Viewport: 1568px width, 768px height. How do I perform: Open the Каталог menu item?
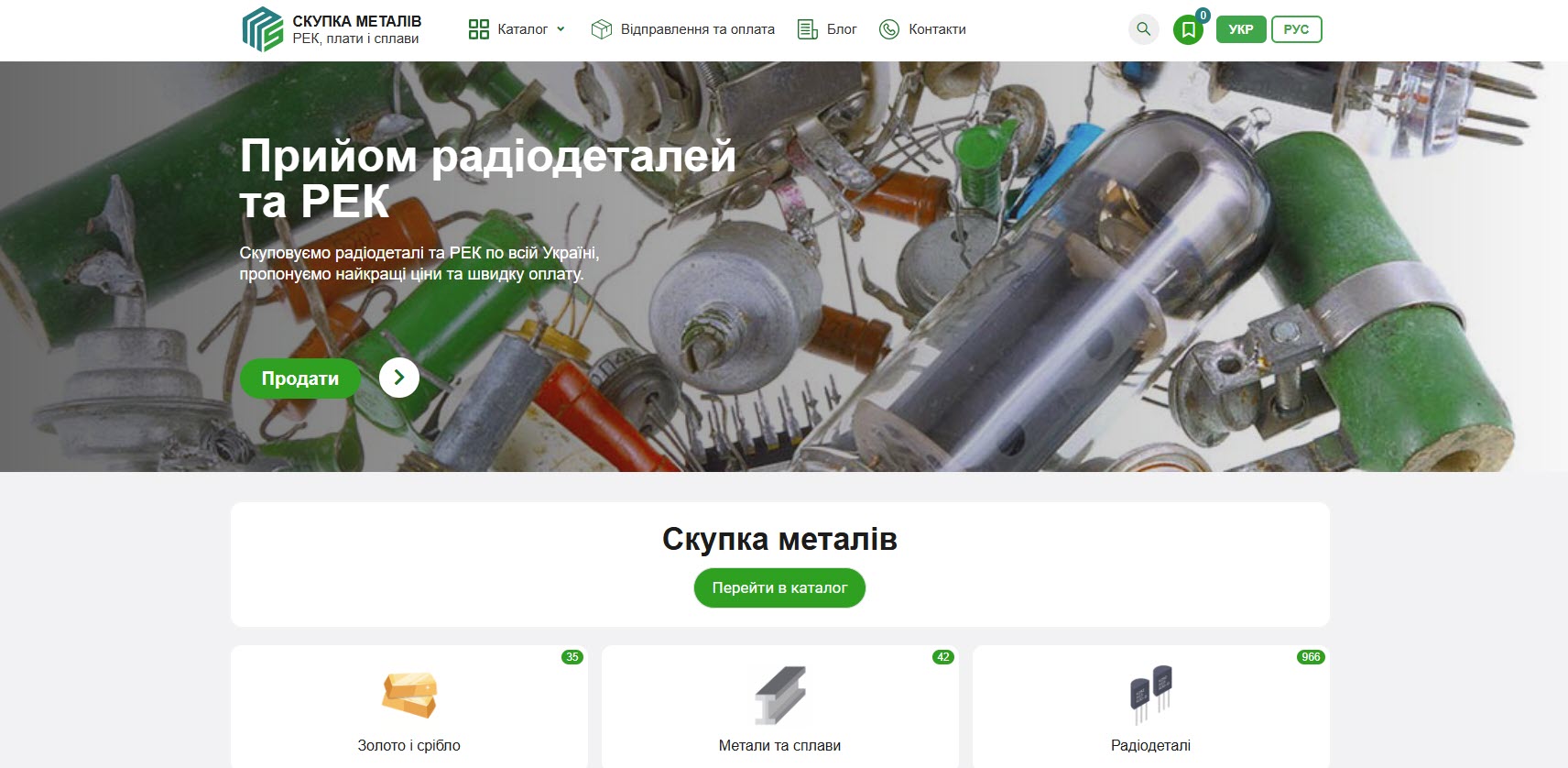click(522, 29)
